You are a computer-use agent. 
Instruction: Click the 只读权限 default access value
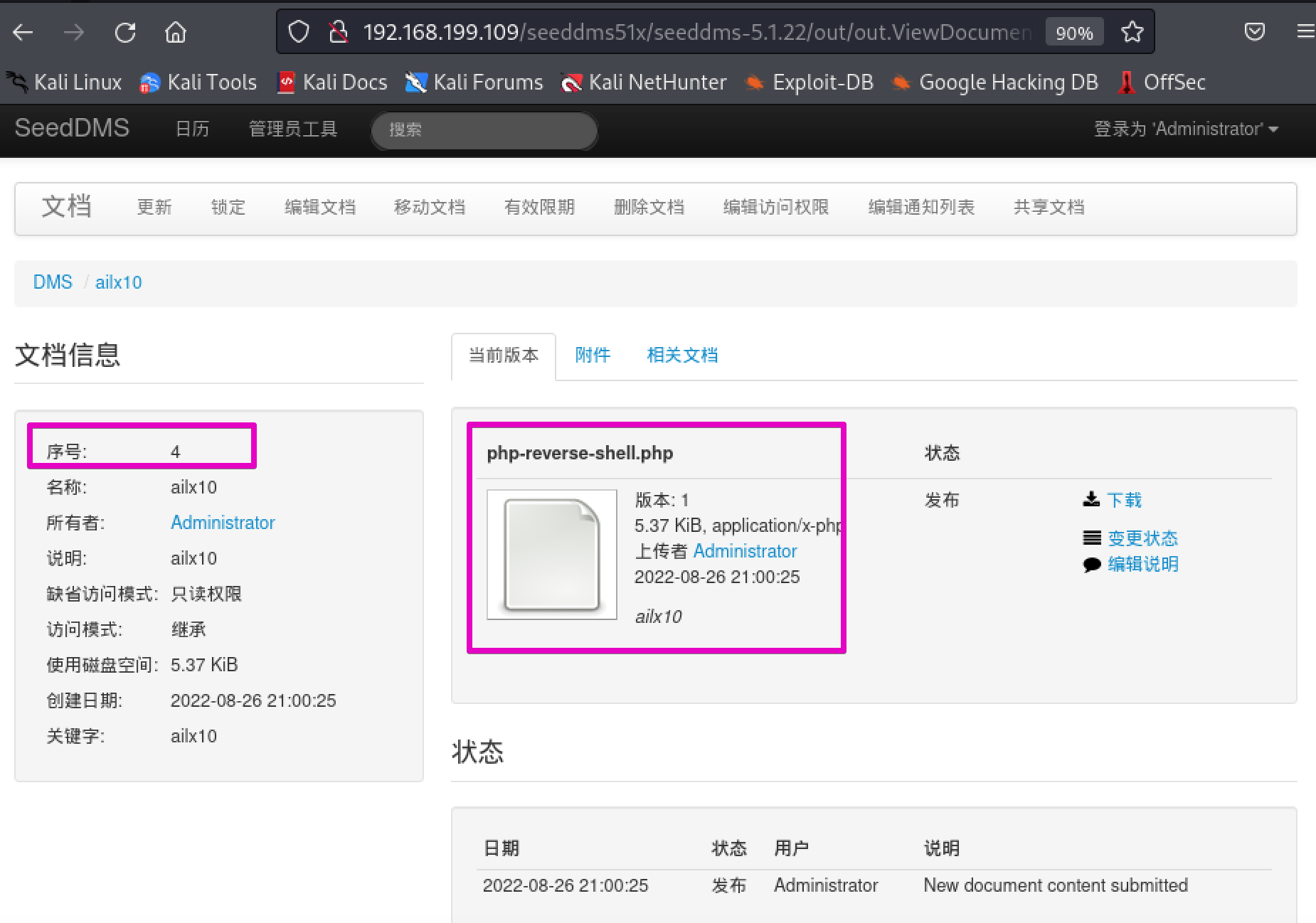(206, 594)
